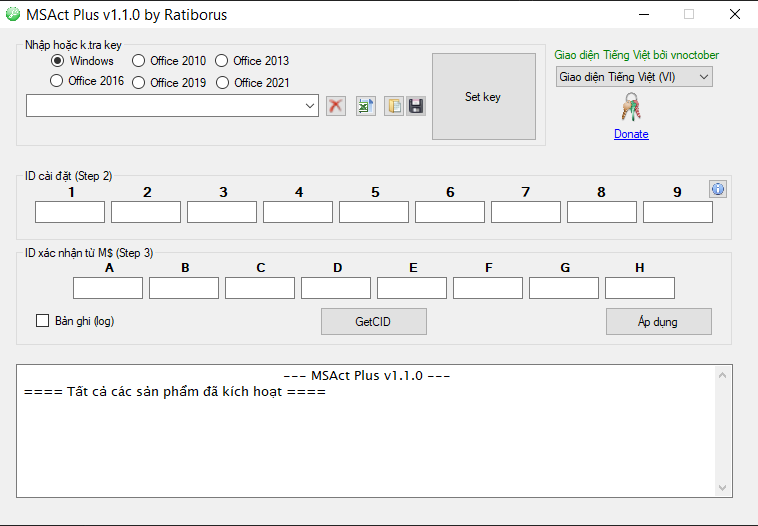Toggle the Bản ghi (log) checkbox
The width and height of the screenshot is (758, 526).
point(75,321)
